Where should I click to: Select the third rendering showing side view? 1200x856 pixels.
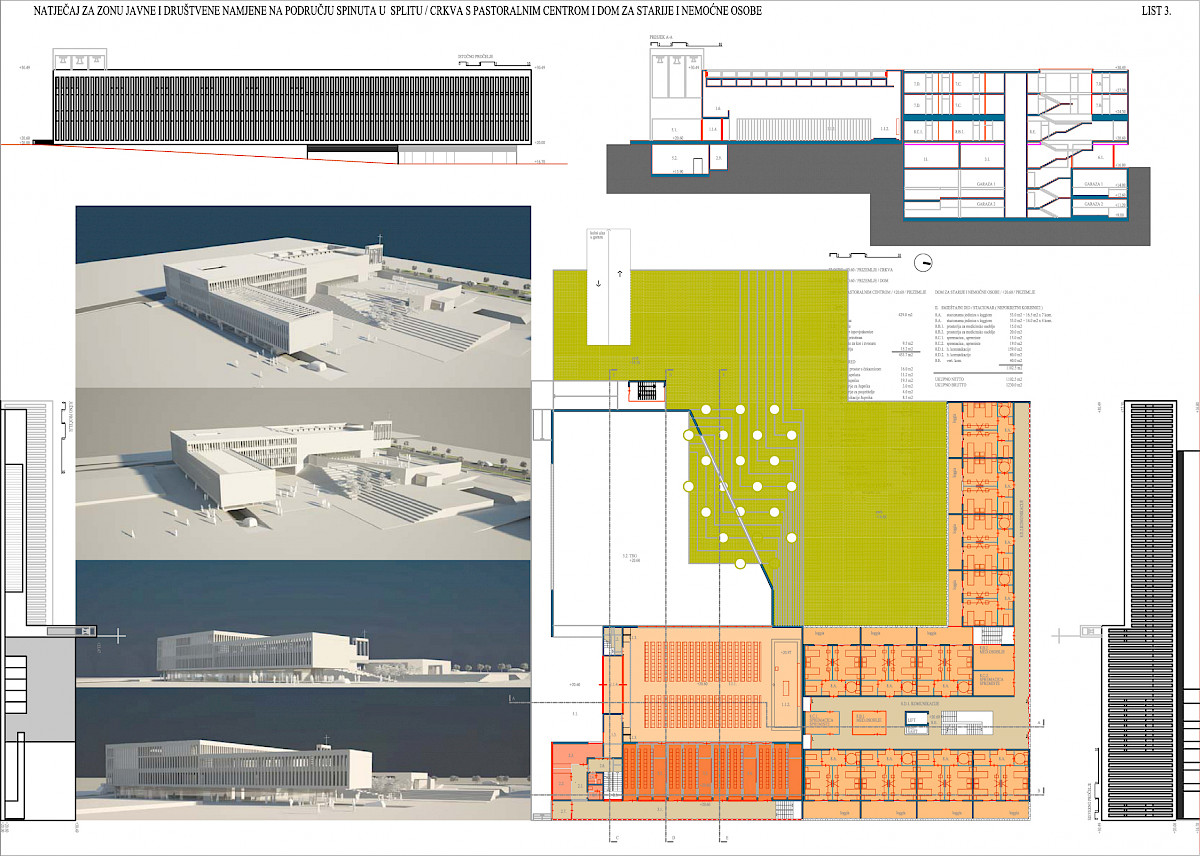click(x=303, y=623)
